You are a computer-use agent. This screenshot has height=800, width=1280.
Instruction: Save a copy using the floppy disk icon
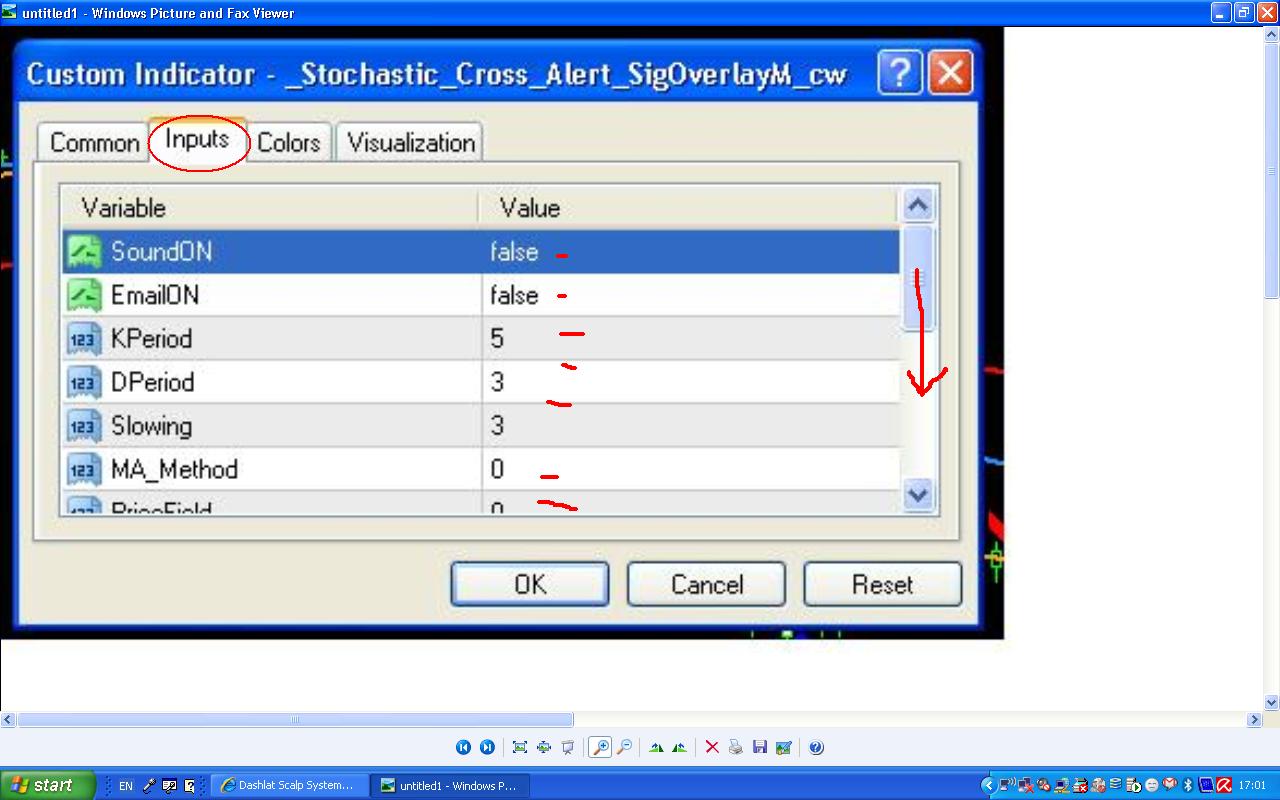click(760, 747)
